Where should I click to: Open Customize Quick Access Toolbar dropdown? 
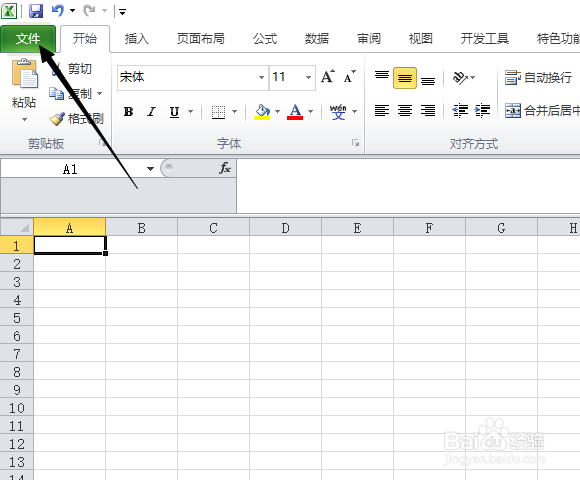pos(122,12)
